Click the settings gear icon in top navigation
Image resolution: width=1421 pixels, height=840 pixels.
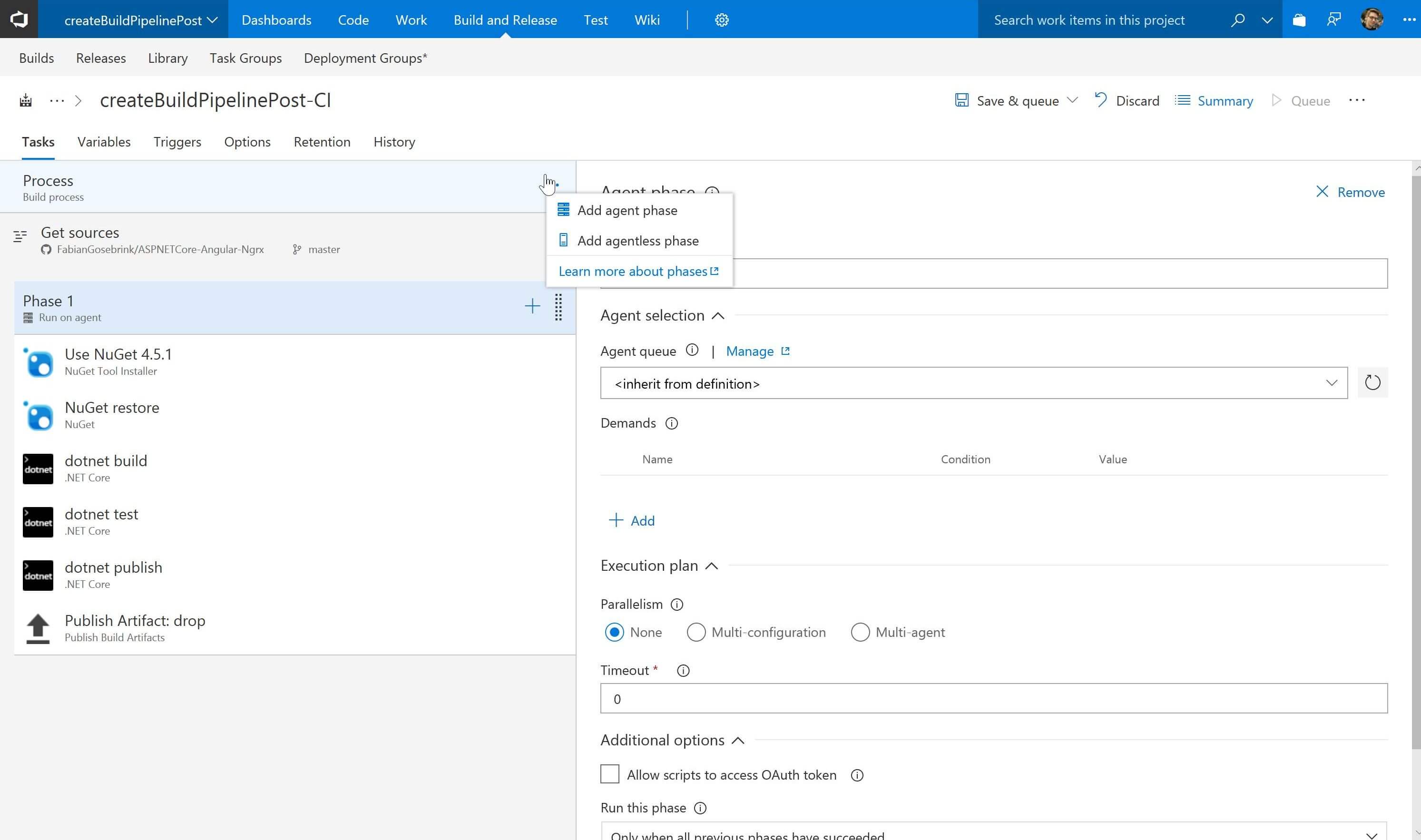tap(721, 20)
